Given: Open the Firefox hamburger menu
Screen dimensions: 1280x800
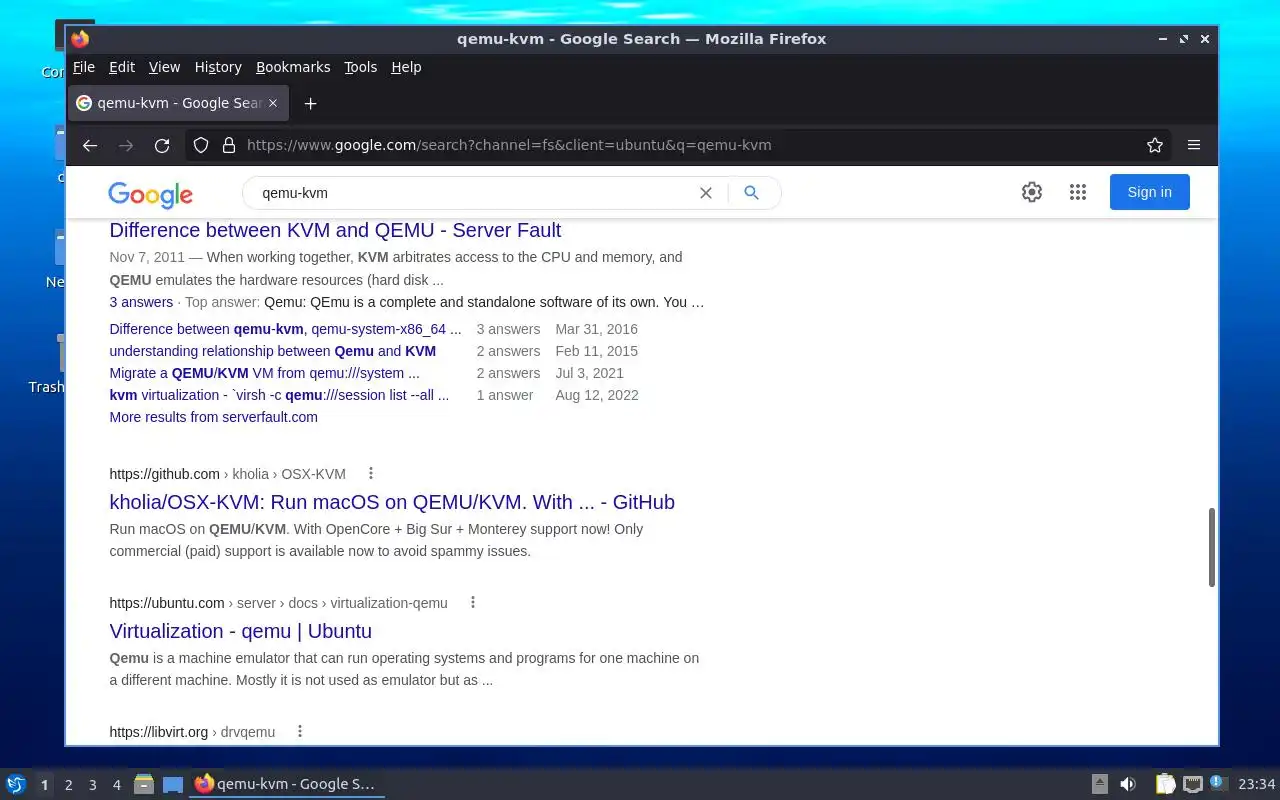Looking at the screenshot, I should pyautogui.click(x=1194, y=145).
